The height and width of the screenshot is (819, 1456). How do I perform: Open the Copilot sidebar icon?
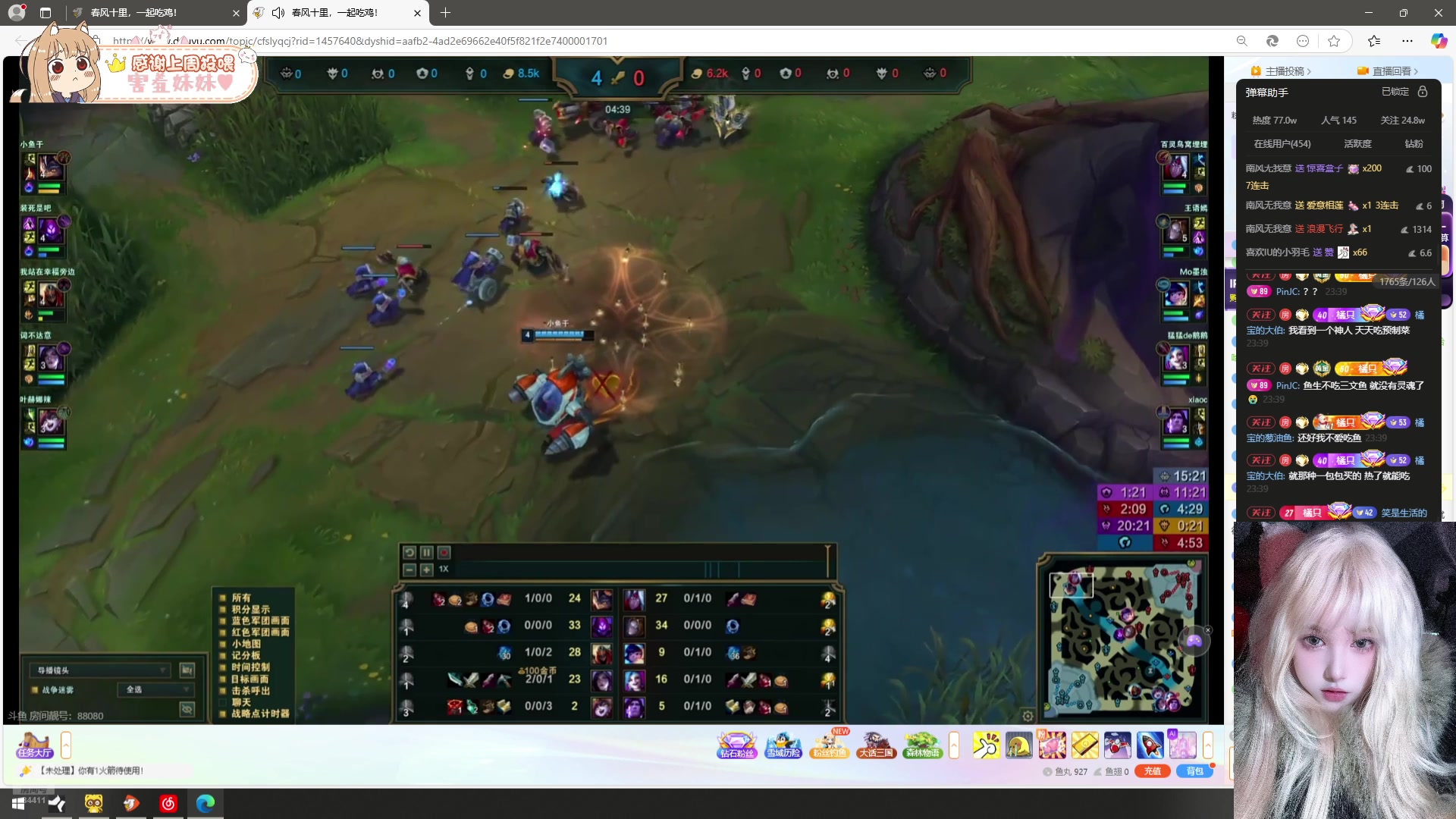(x=1439, y=41)
